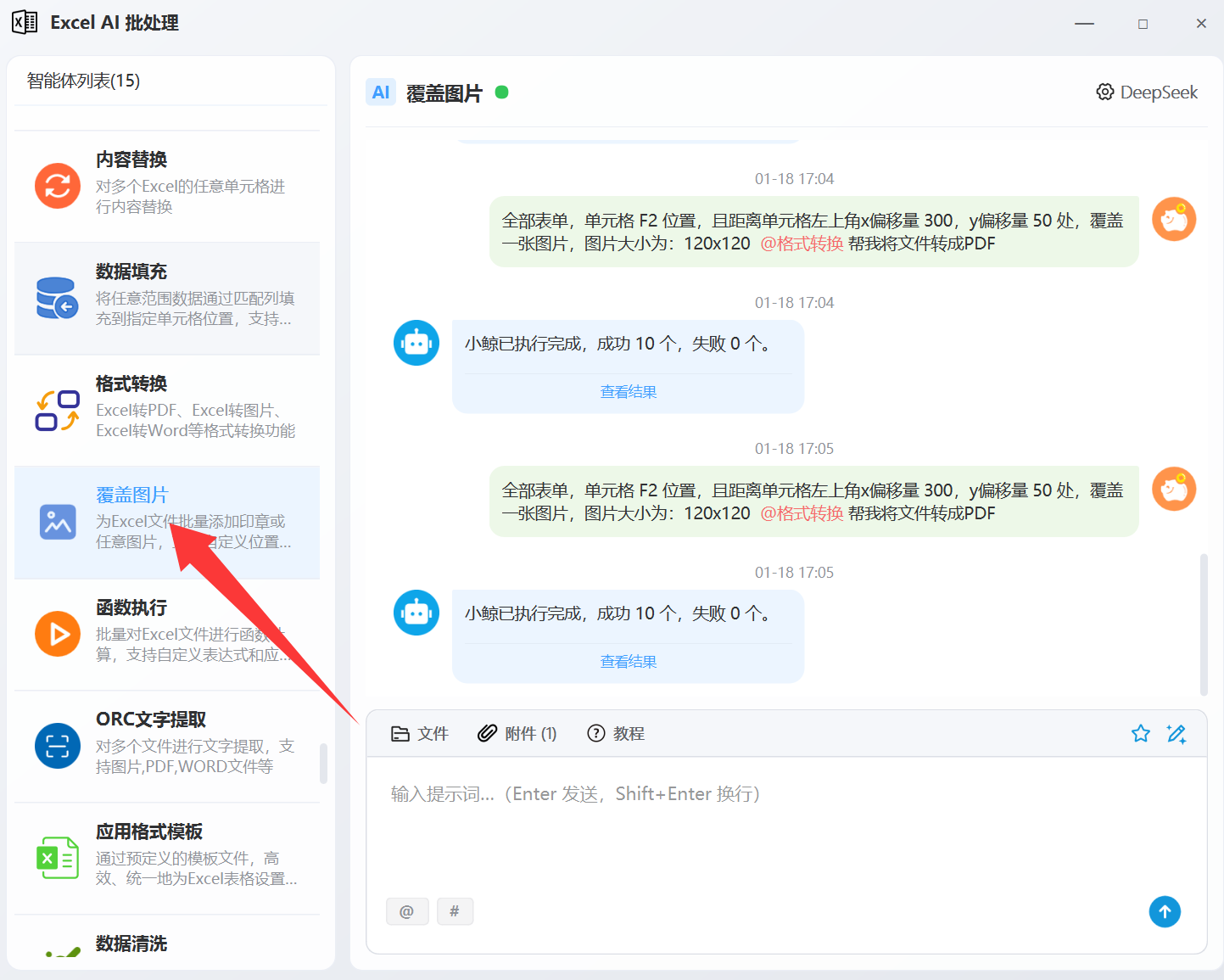
Task: Open the last 查看结果 link
Action: (628, 662)
